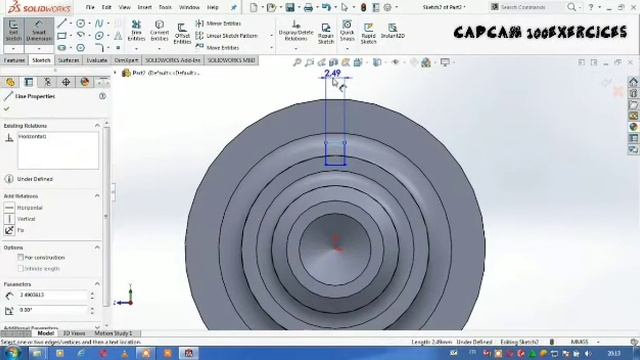Select the Sketch Fillet tool
The image size is (640, 360).
pos(99,48)
